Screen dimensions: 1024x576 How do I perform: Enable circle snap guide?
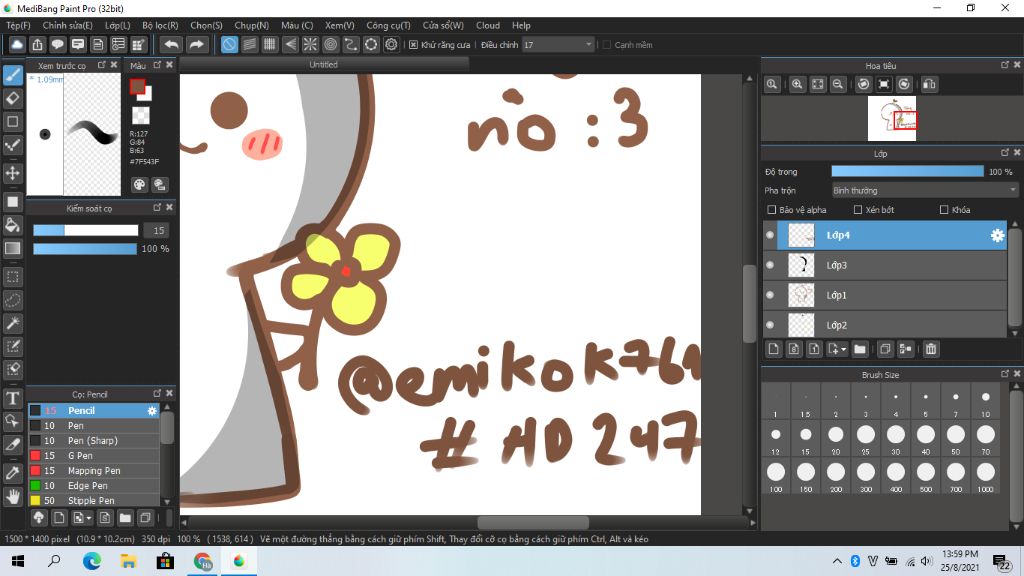[330, 44]
